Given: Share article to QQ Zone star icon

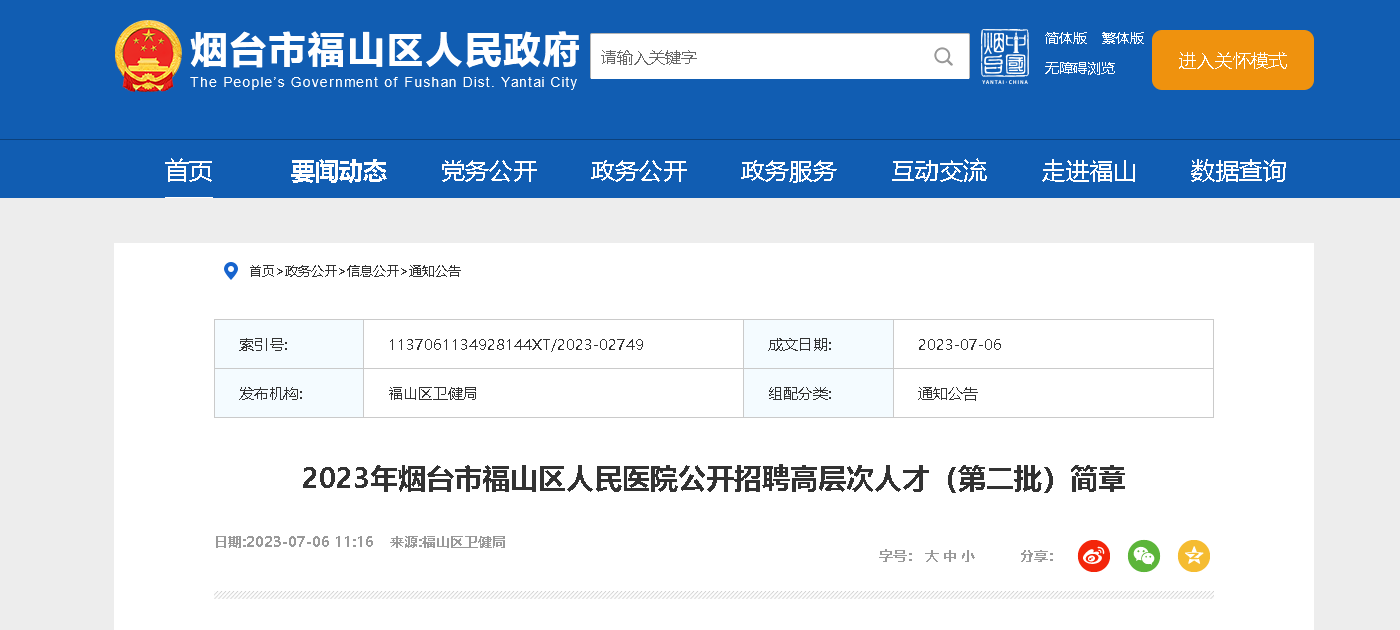Looking at the screenshot, I should point(1194,556).
